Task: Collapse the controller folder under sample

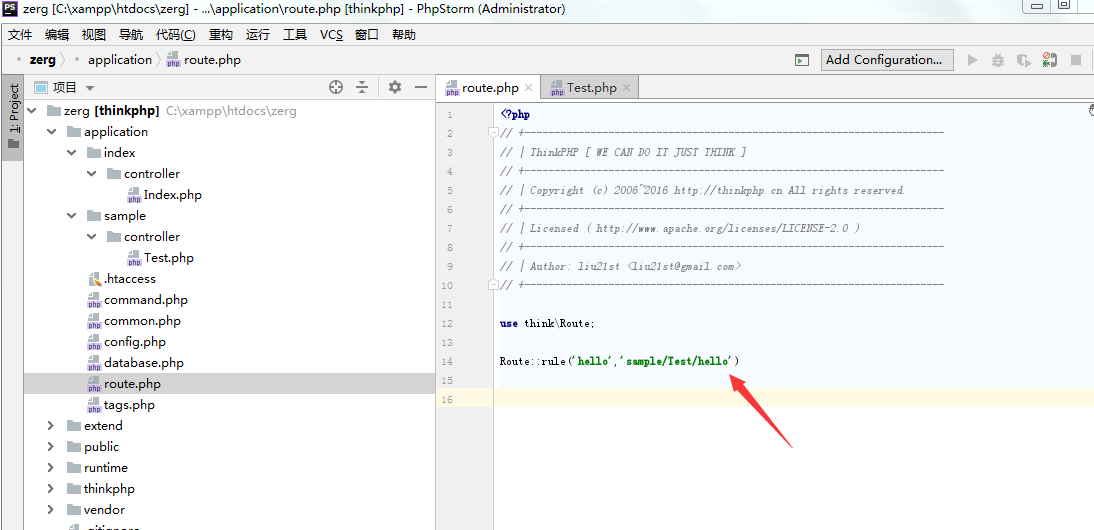Action: 91,236
